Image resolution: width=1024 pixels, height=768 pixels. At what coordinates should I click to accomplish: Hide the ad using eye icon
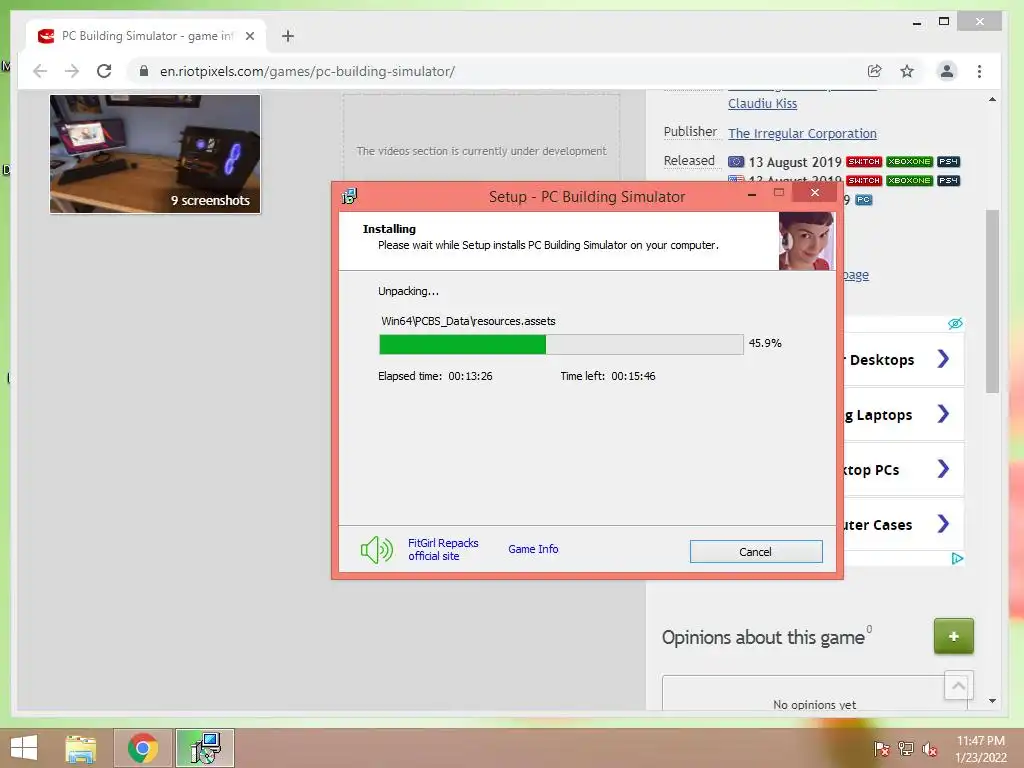point(955,323)
